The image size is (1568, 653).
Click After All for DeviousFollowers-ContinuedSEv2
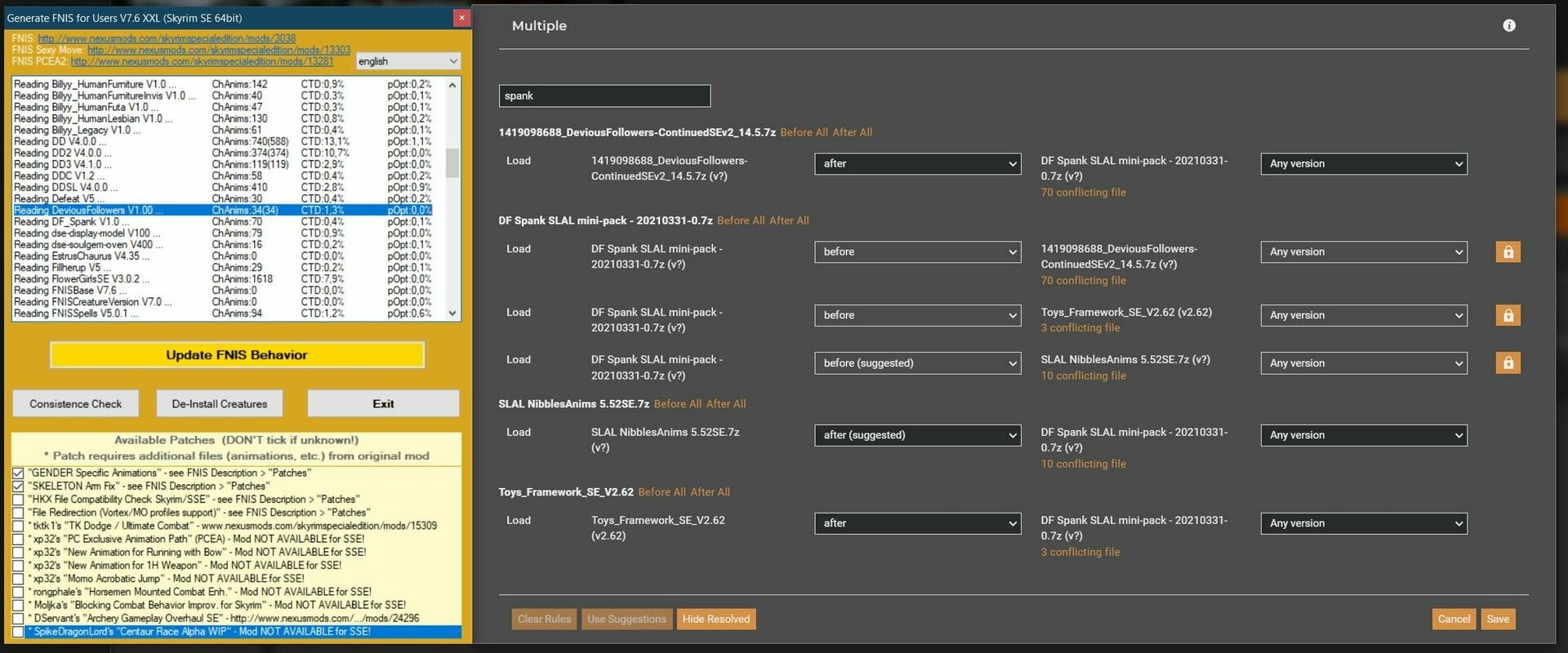pos(852,132)
